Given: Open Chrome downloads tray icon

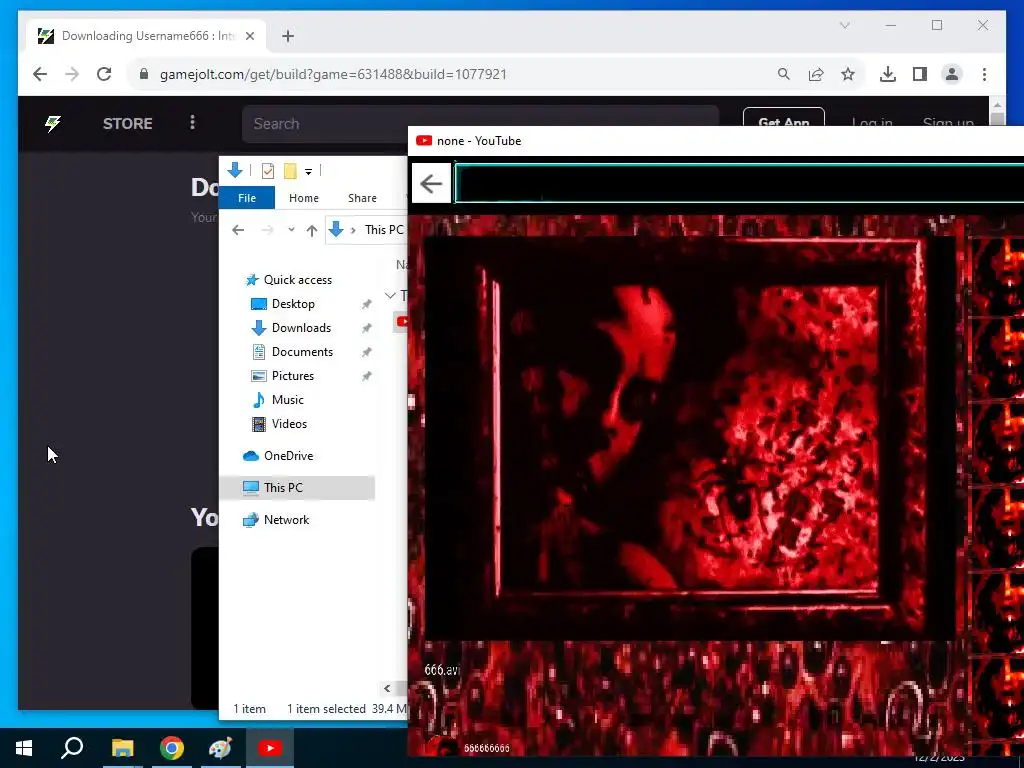Looking at the screenshot, I should (888, 74).
